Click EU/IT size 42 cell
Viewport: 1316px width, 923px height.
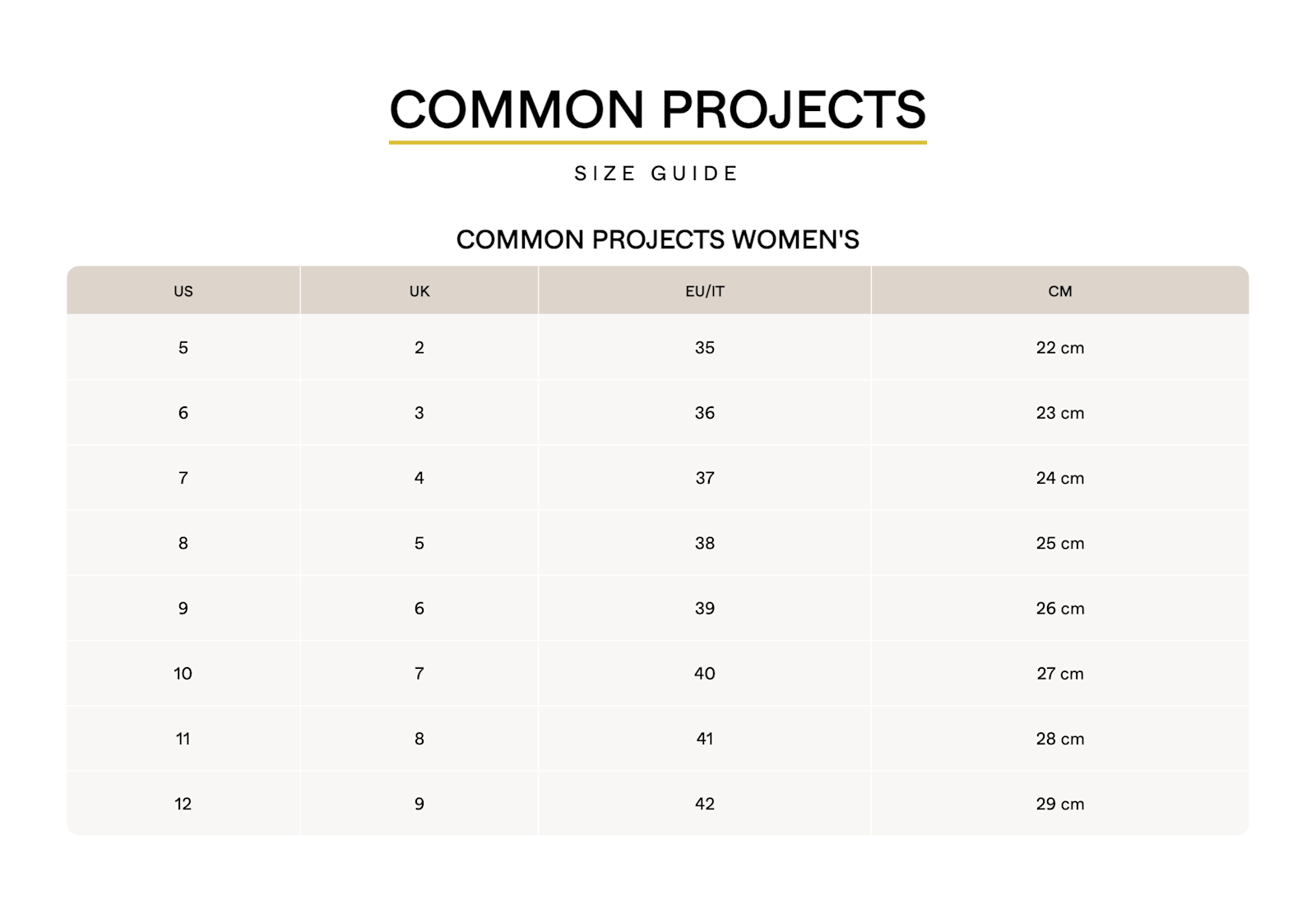tap(705, 803)
